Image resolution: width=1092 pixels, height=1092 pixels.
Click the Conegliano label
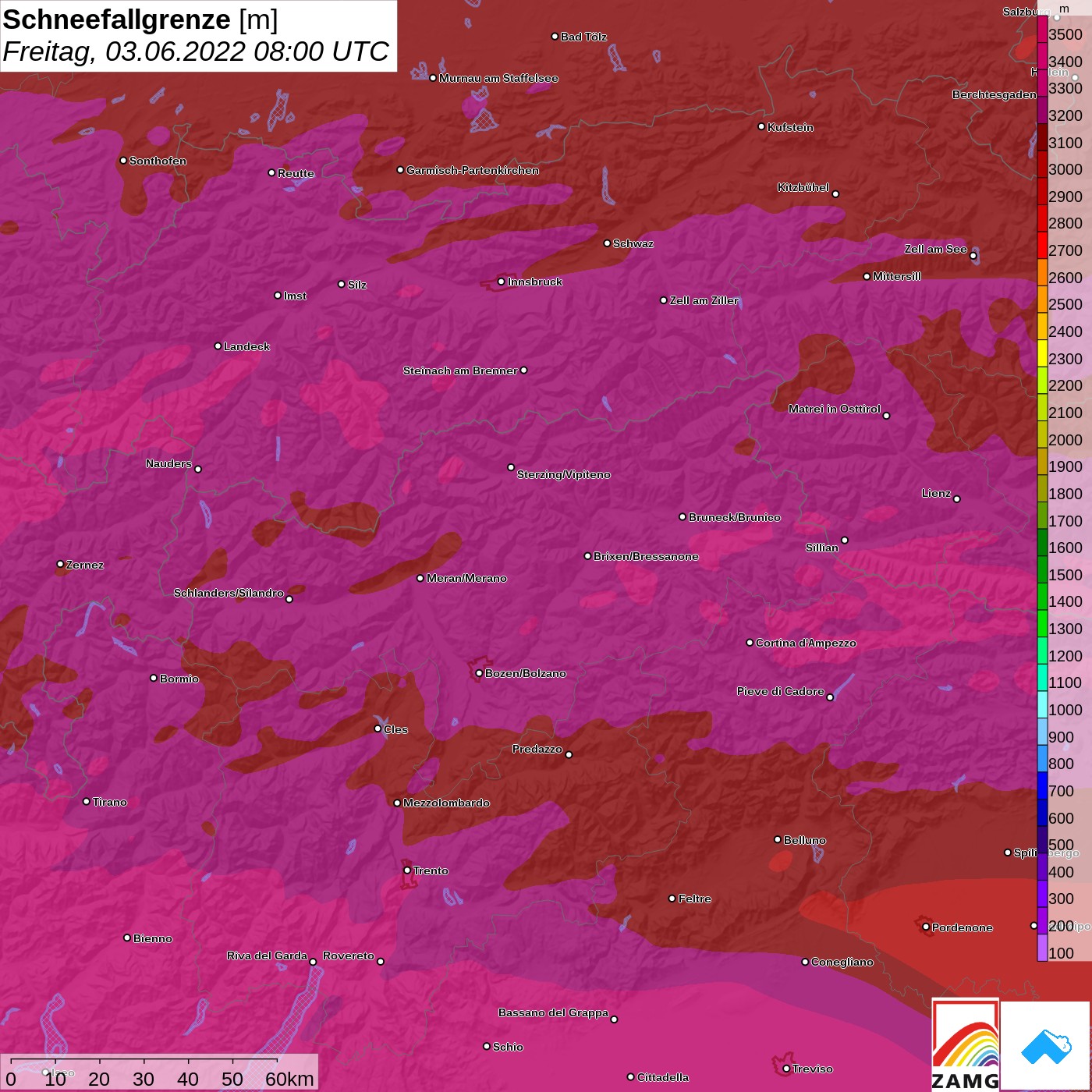(x=842, y=962)
